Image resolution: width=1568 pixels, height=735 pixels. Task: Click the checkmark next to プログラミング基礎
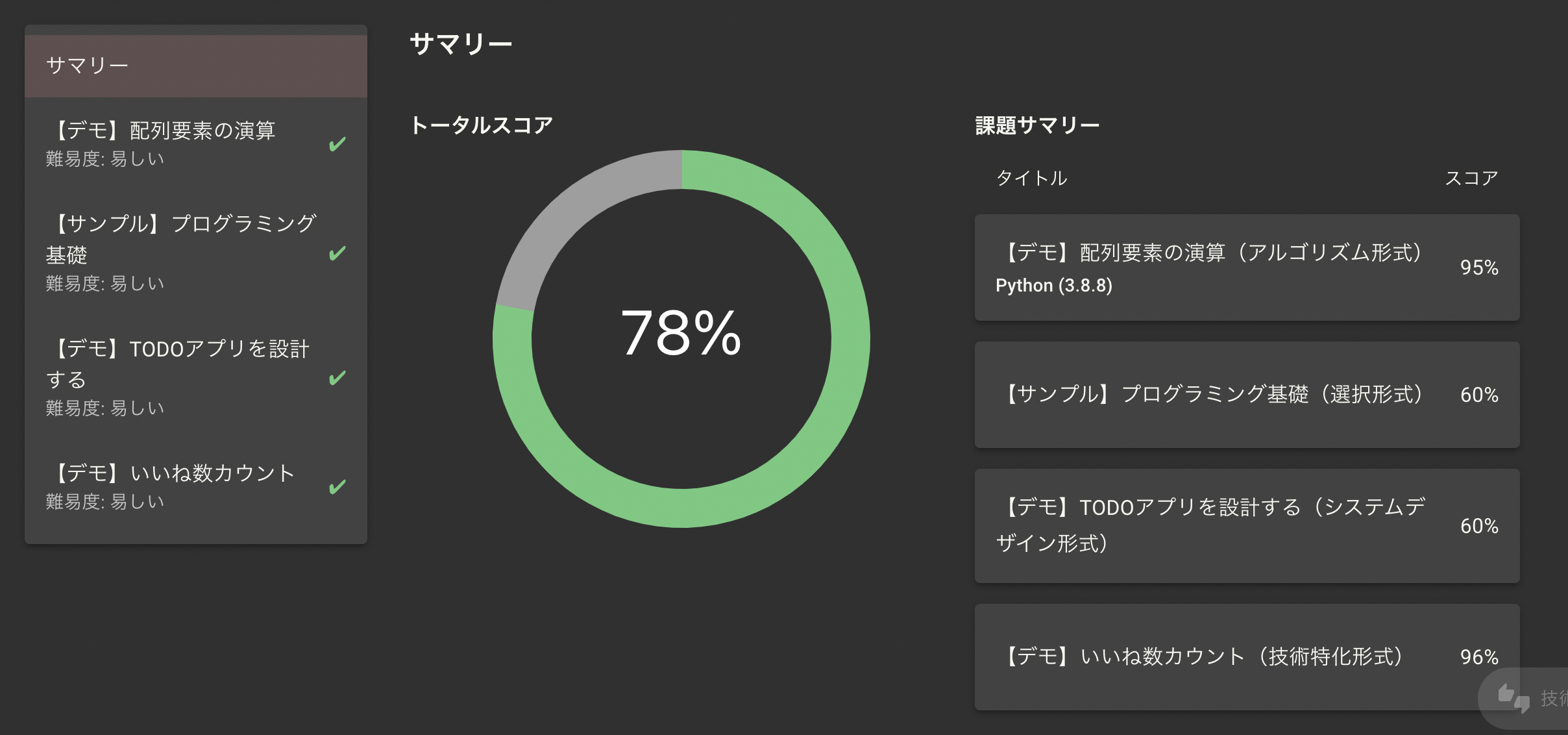[337, 253]
